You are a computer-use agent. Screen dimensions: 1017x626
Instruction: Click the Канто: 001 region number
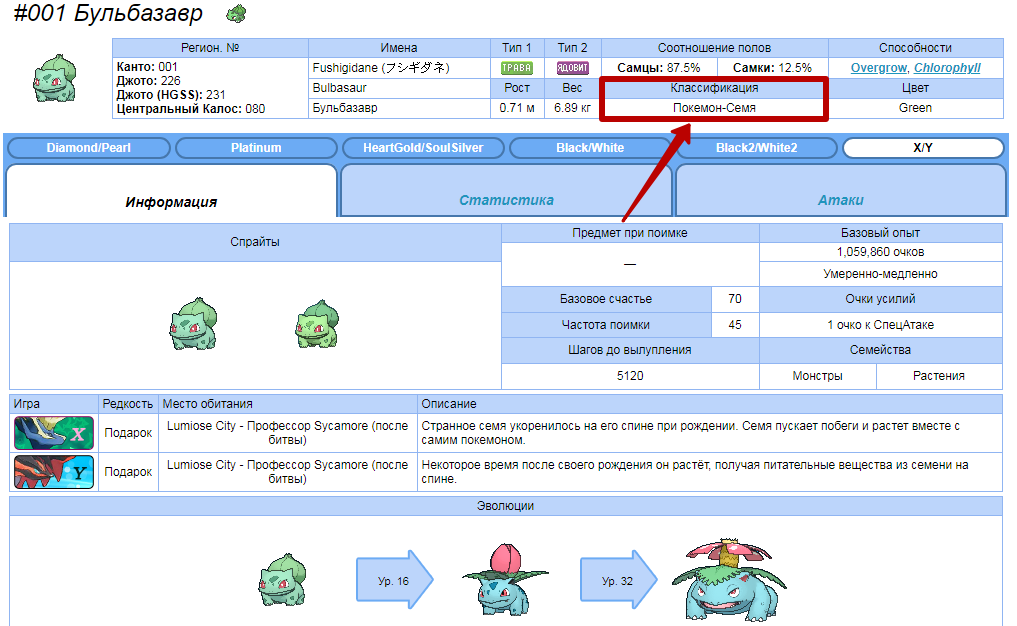pos(147,67)
